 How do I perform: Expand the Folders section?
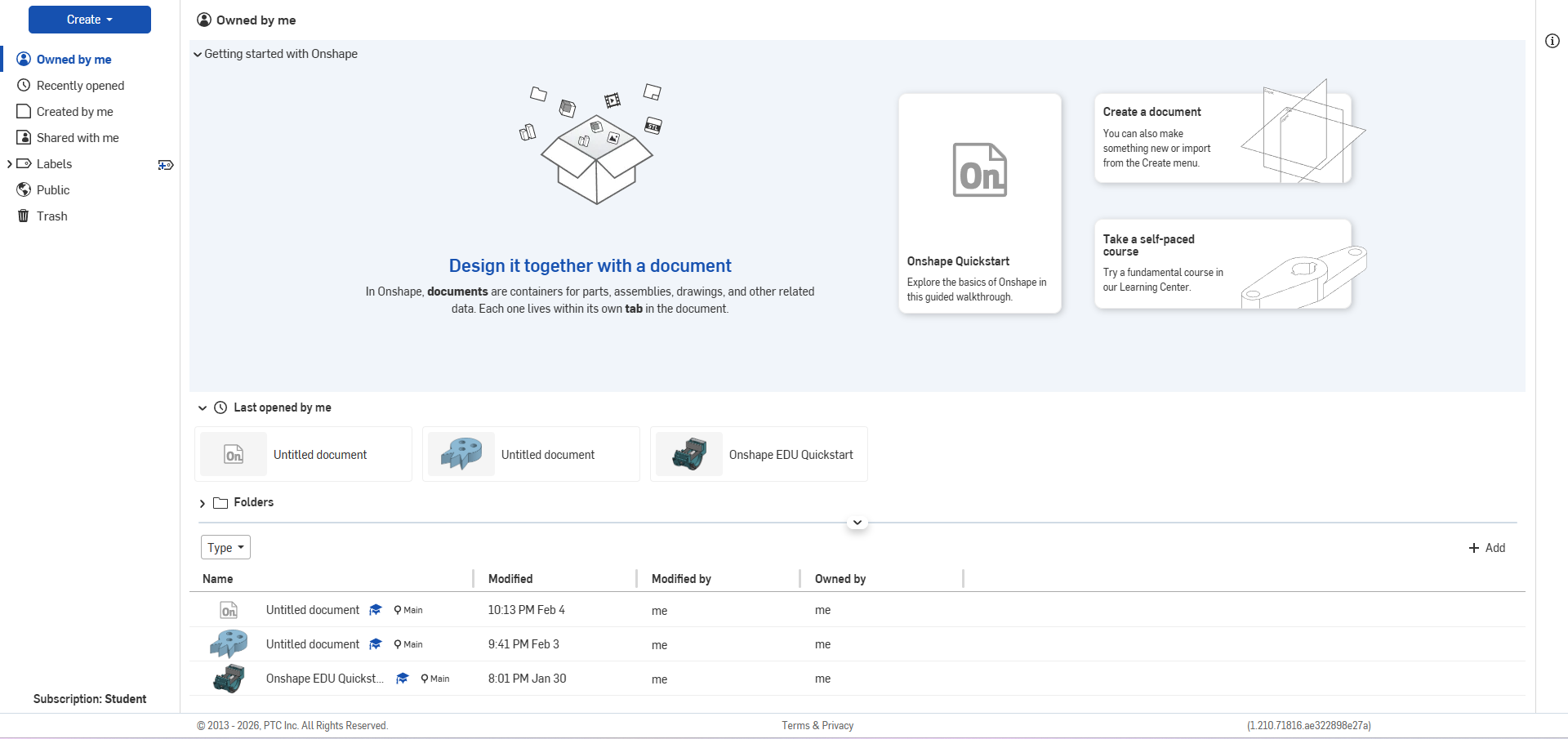pos(203,503)
